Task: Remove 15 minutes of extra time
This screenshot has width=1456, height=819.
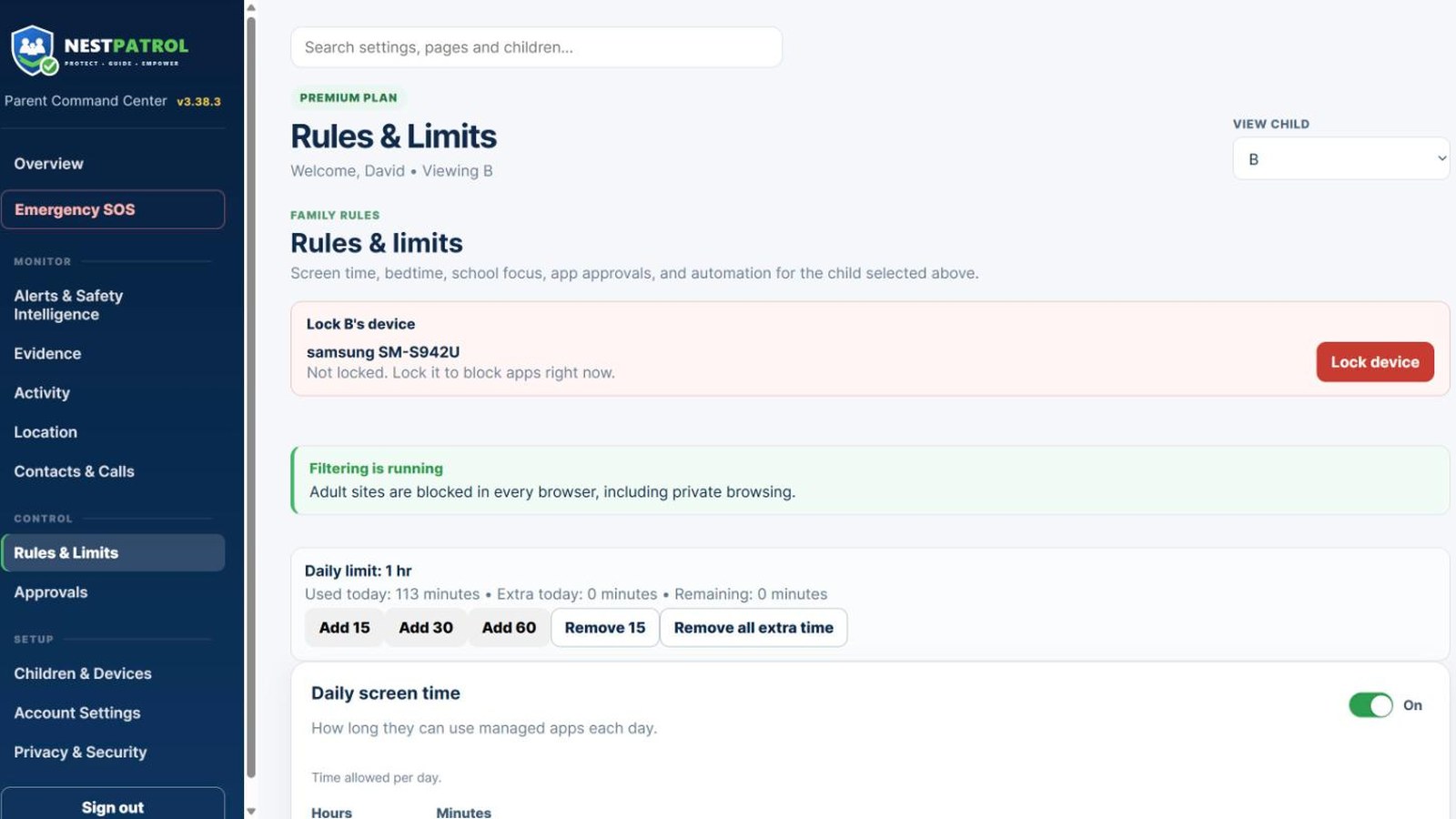Action: 605,628
